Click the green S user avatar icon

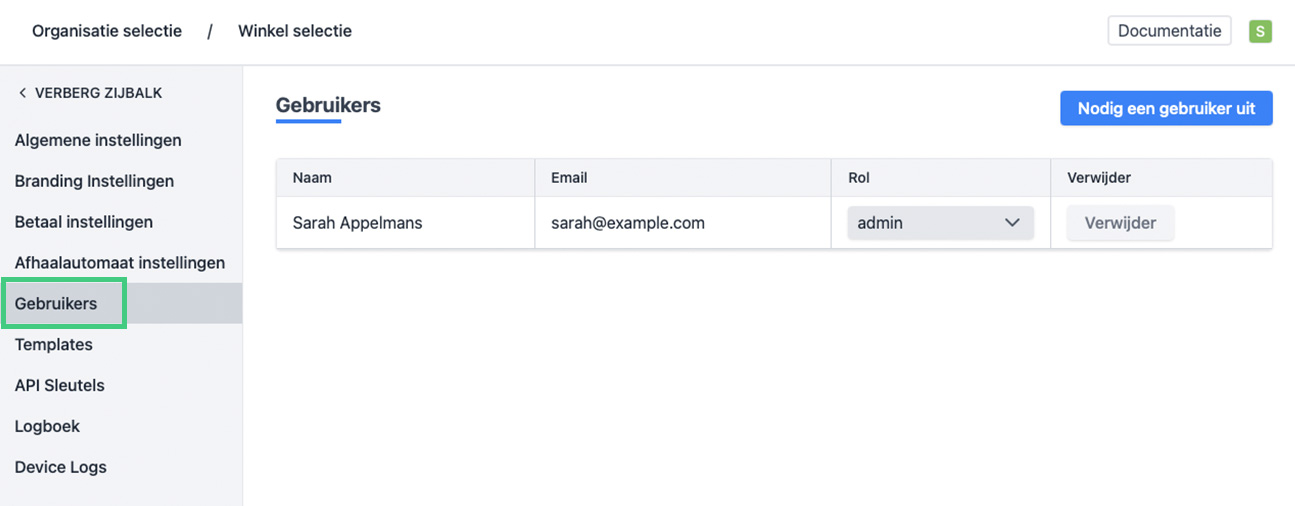[1260, 31]
